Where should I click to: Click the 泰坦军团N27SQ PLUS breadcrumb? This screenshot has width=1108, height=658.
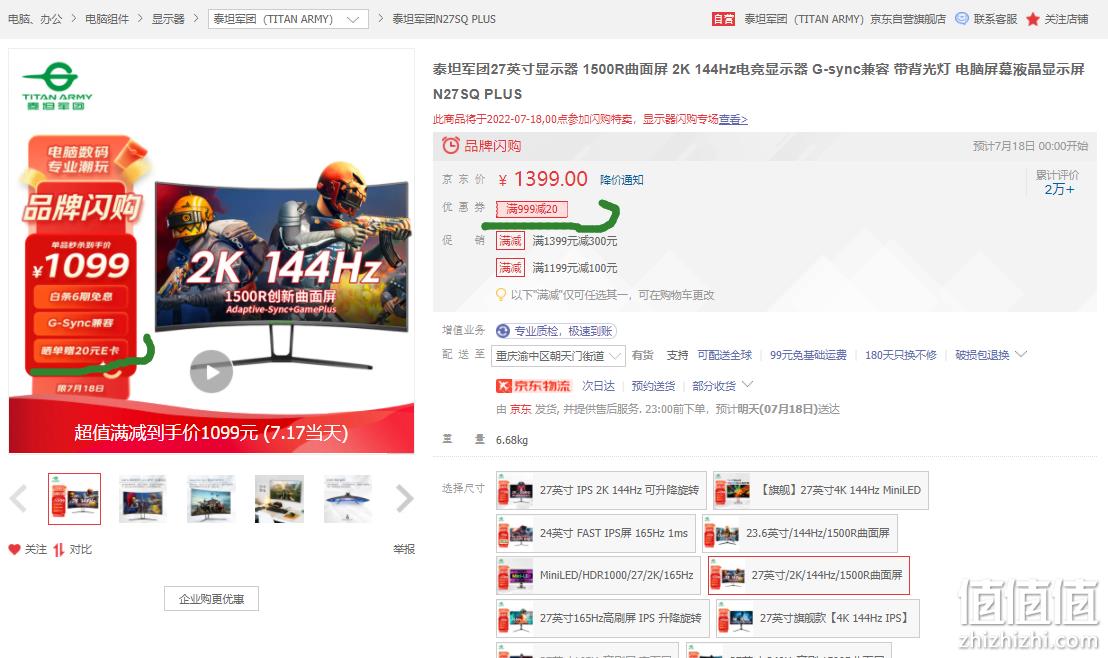444,19
